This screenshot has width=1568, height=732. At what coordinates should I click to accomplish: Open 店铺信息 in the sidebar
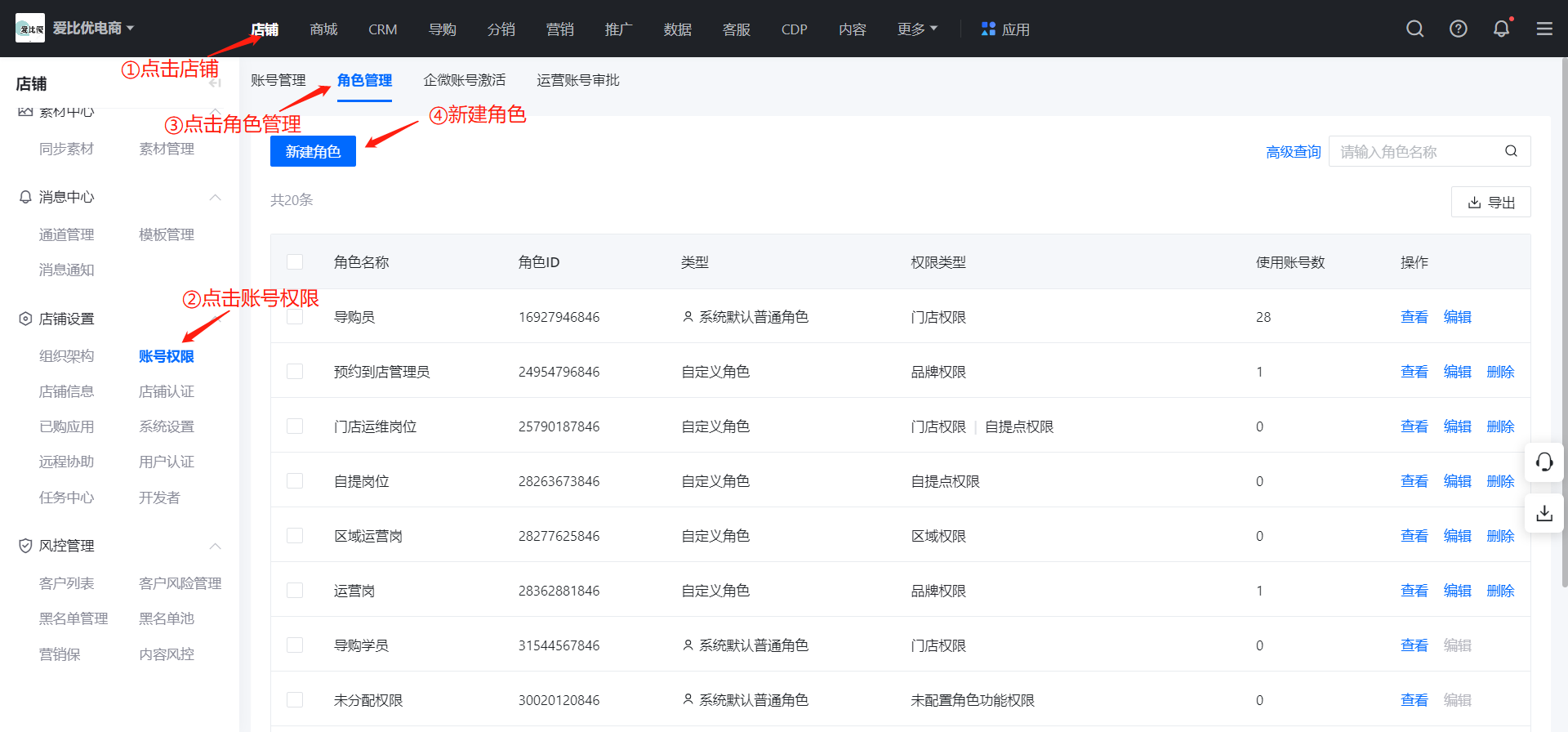coord(66,391)
